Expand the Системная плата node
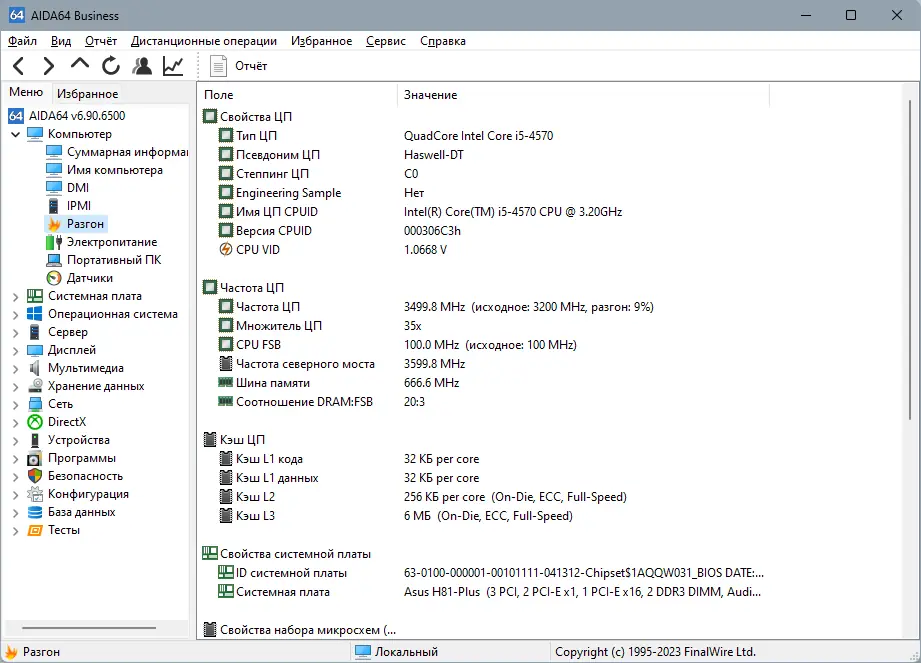This screenshot has width=921, height=663. (15, 297)
